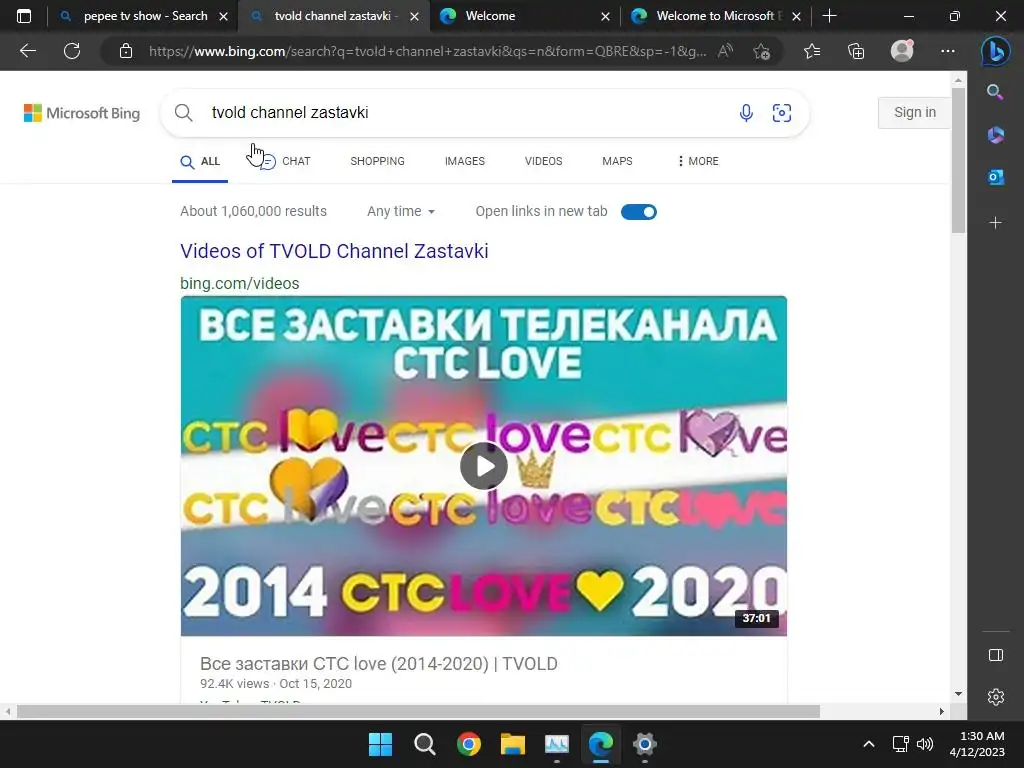1024x768 pixels.
Task: Open a new browser tab
Action: click(829, 16)
